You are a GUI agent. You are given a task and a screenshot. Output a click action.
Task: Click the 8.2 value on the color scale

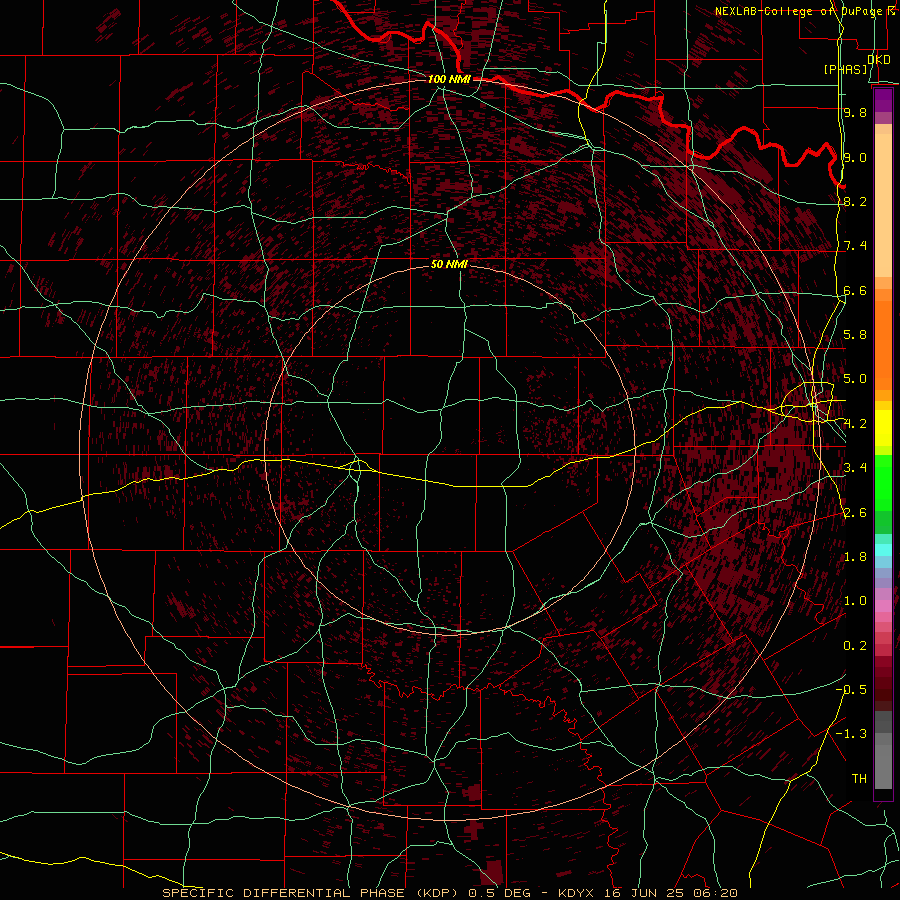(855, 201)
